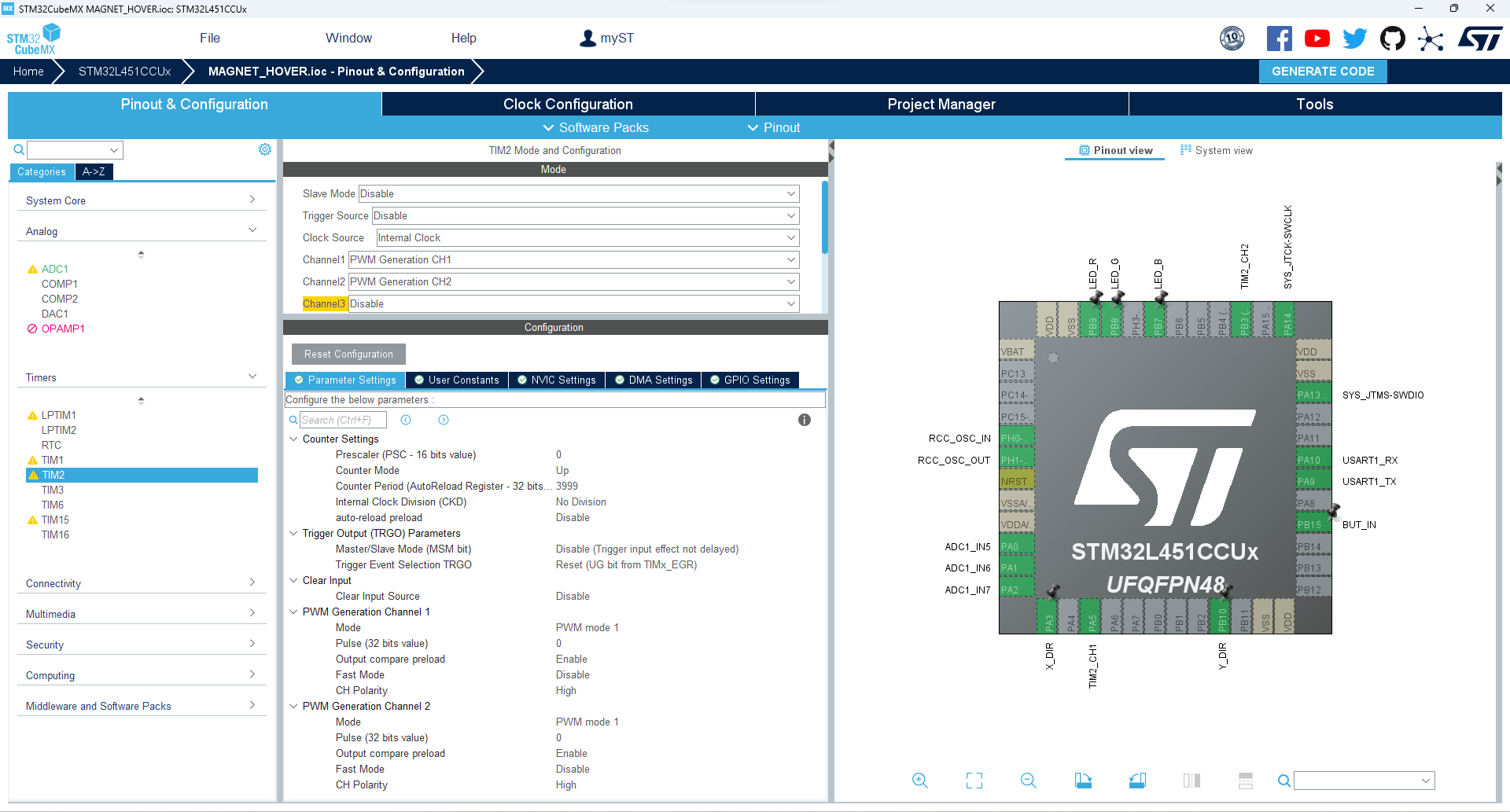Collapse PWM Generation Channel 1 group
This screenshot has height=812, width=1510.
coord(293,612)
